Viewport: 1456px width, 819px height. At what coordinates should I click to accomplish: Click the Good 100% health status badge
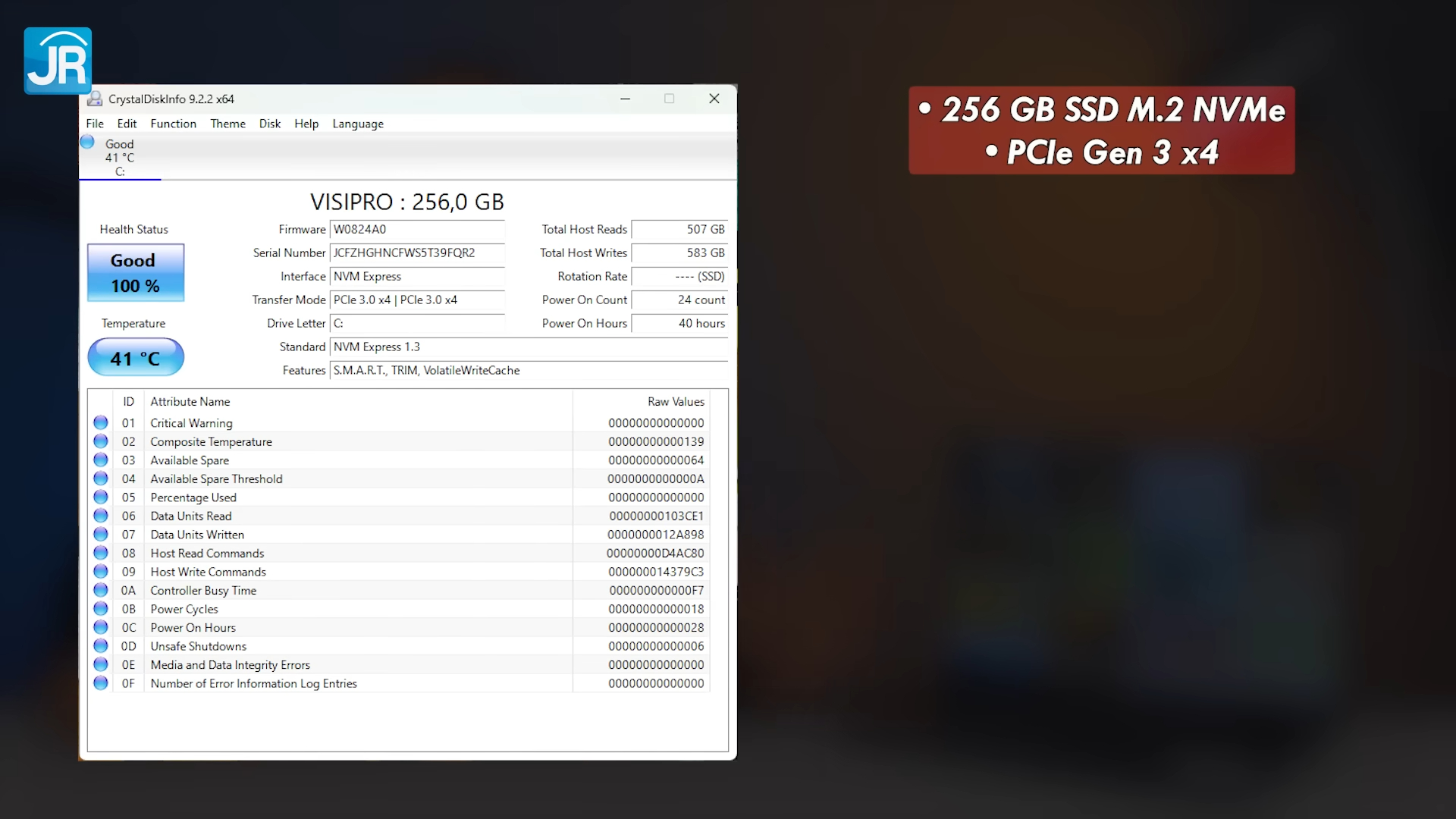click(135, 272)
